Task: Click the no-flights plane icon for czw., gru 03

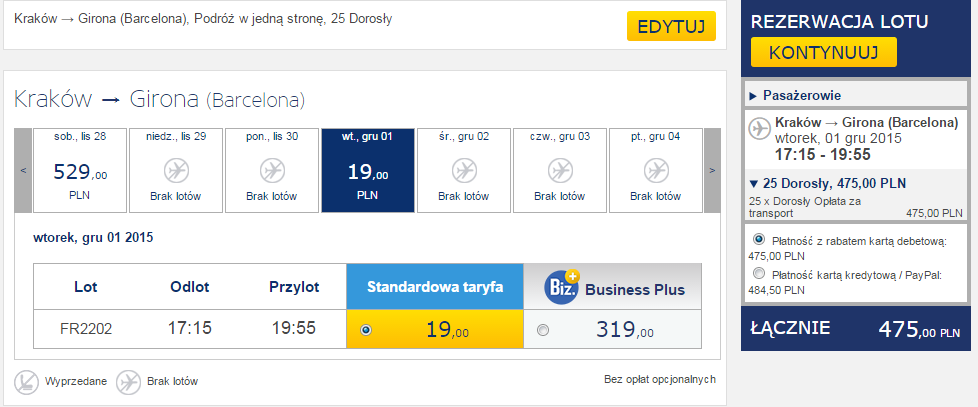Action: pos(560,170)
